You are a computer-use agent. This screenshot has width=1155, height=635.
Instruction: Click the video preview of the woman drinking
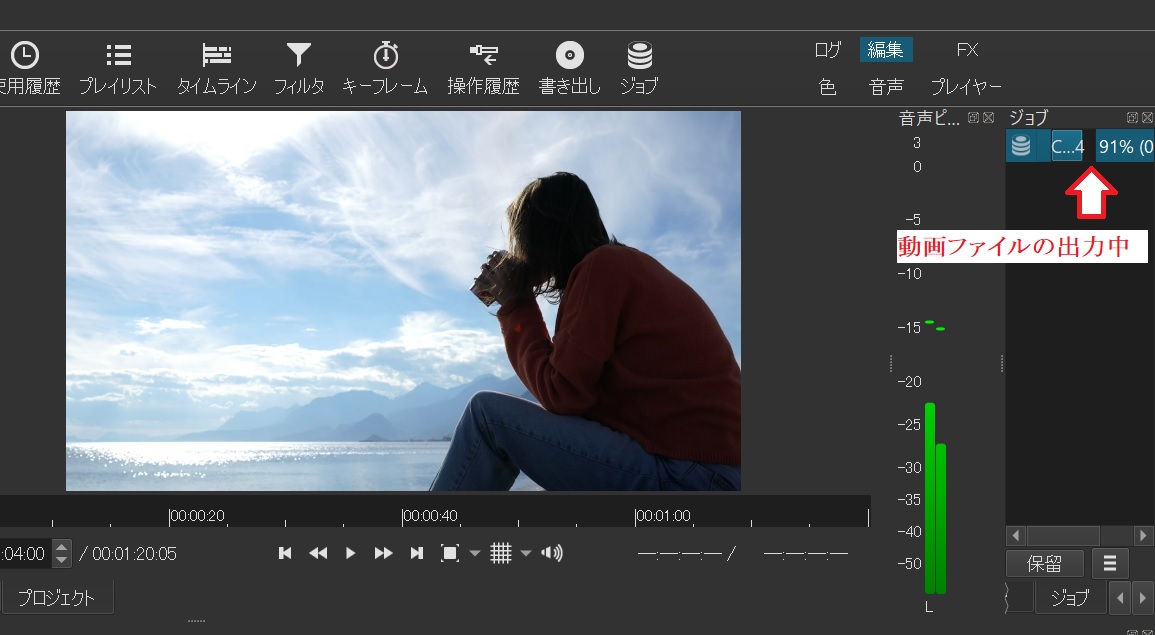pos(403,301)
